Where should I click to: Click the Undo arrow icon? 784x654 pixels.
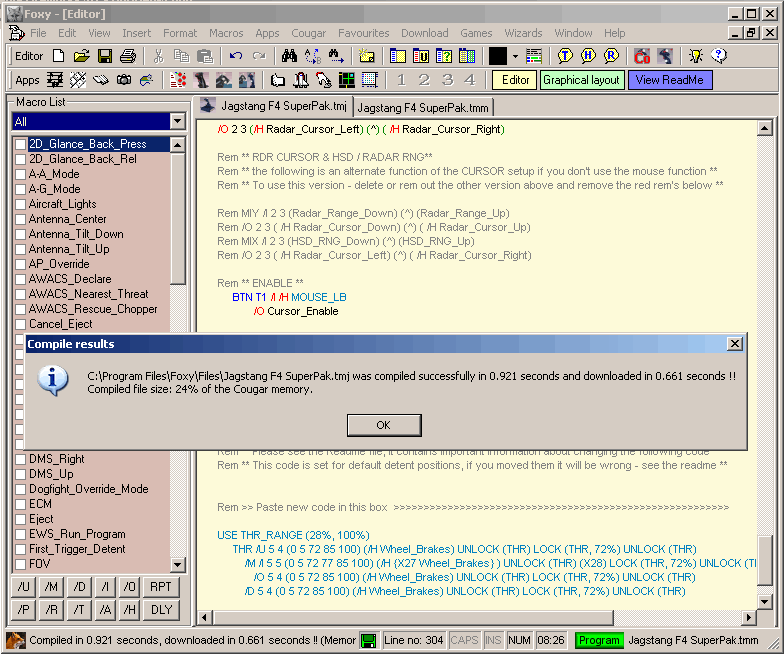coord(236,57)
